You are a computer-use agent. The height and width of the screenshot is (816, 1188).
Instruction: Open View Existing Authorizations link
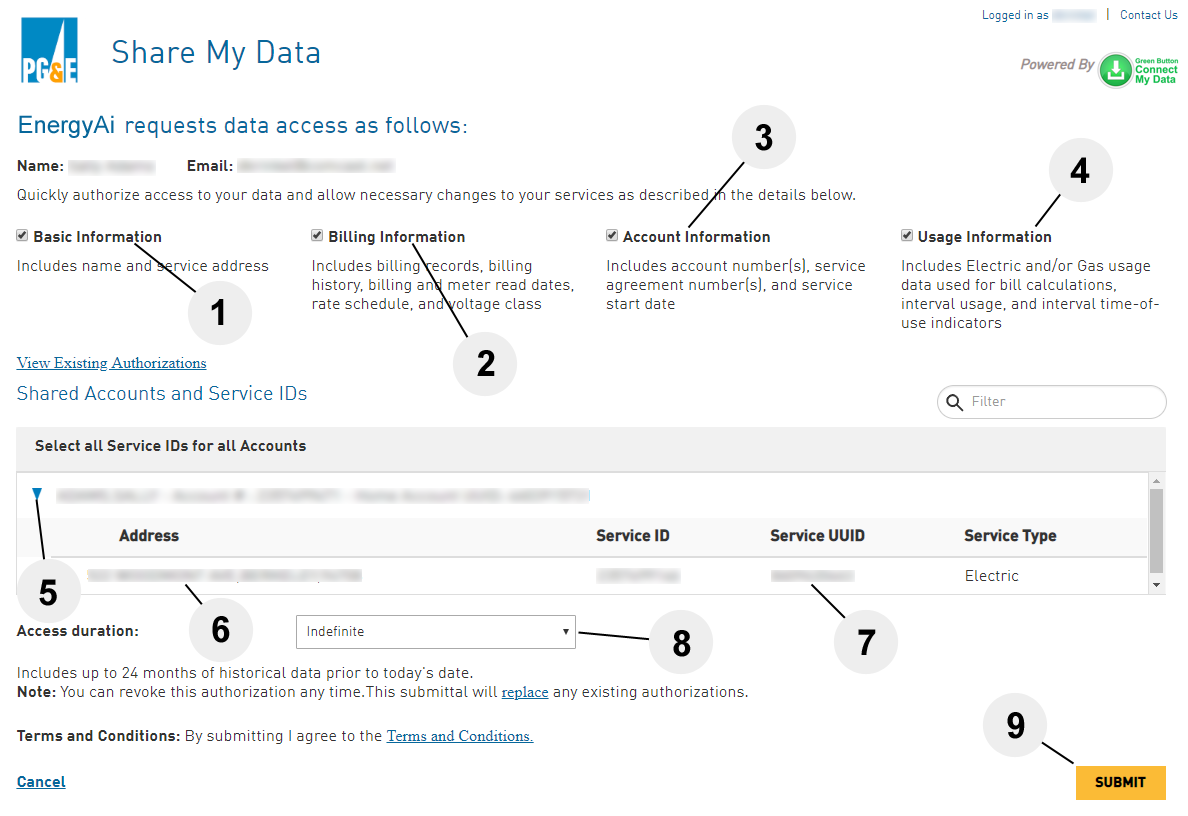pyautogui.click(x=111, y=363)
